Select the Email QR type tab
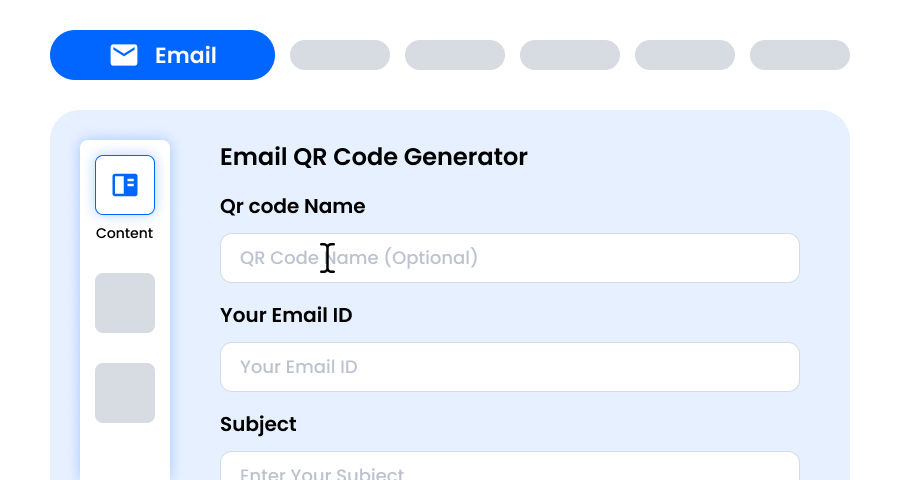This screenshot has height=480, width=900. 162,55
